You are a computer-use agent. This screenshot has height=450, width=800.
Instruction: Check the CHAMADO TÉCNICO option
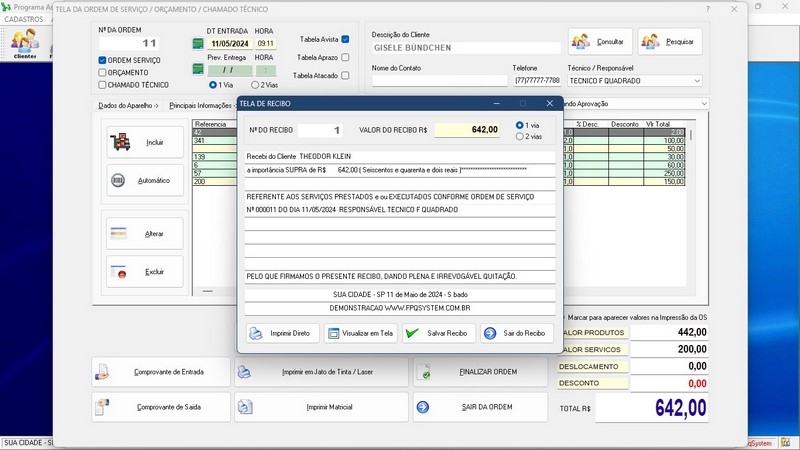(103, 85)
